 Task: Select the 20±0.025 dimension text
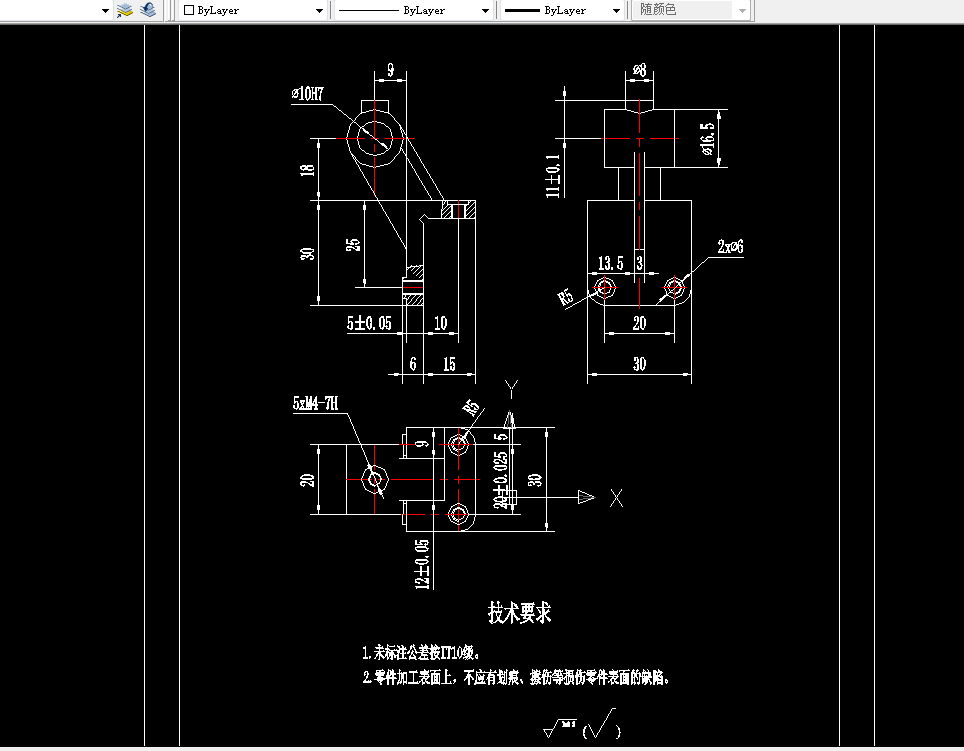pyautogui.click(x=500, y=480)
